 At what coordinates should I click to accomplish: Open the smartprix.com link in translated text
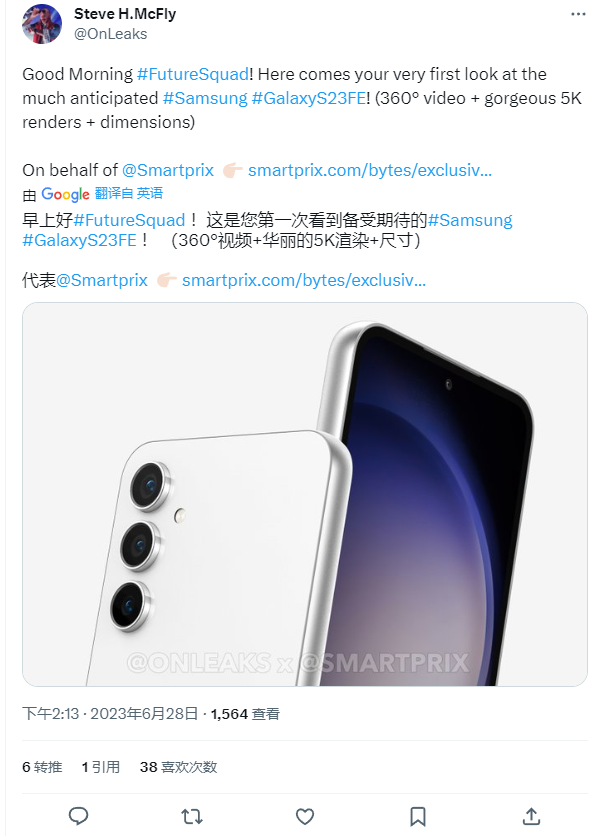point(304,280)
